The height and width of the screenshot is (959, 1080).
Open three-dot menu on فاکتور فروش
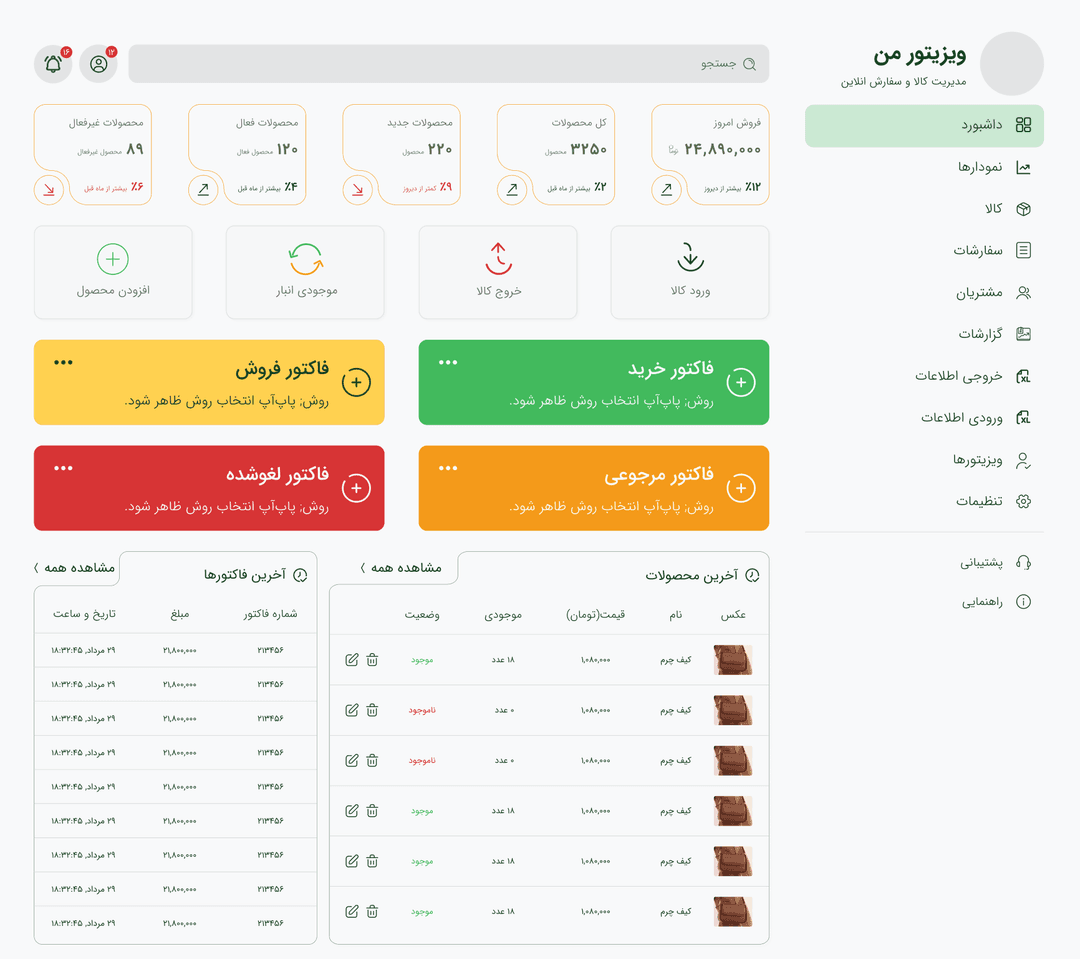[x=63, y=362]
